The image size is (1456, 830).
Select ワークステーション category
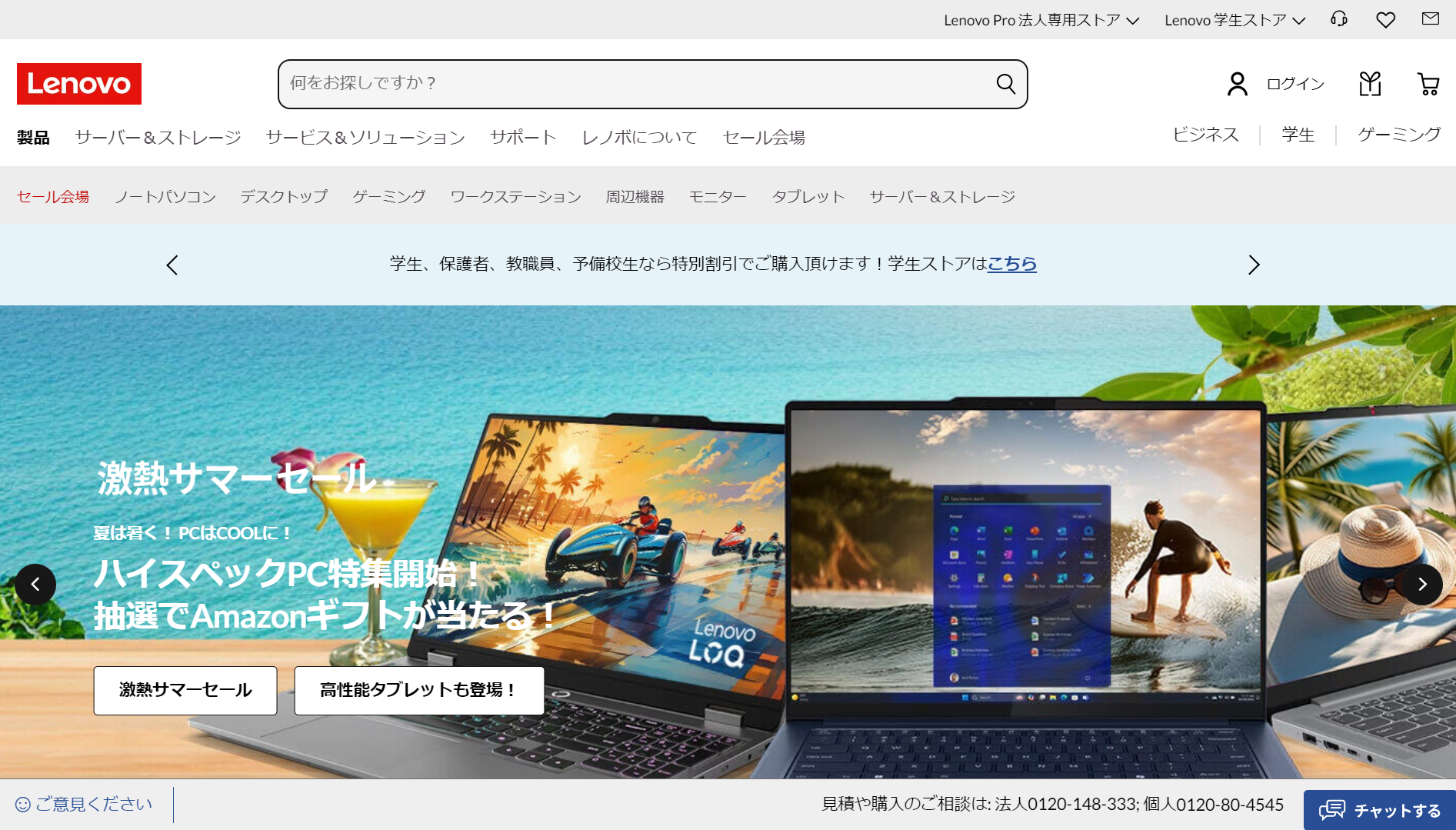click(x=515, y=197)
